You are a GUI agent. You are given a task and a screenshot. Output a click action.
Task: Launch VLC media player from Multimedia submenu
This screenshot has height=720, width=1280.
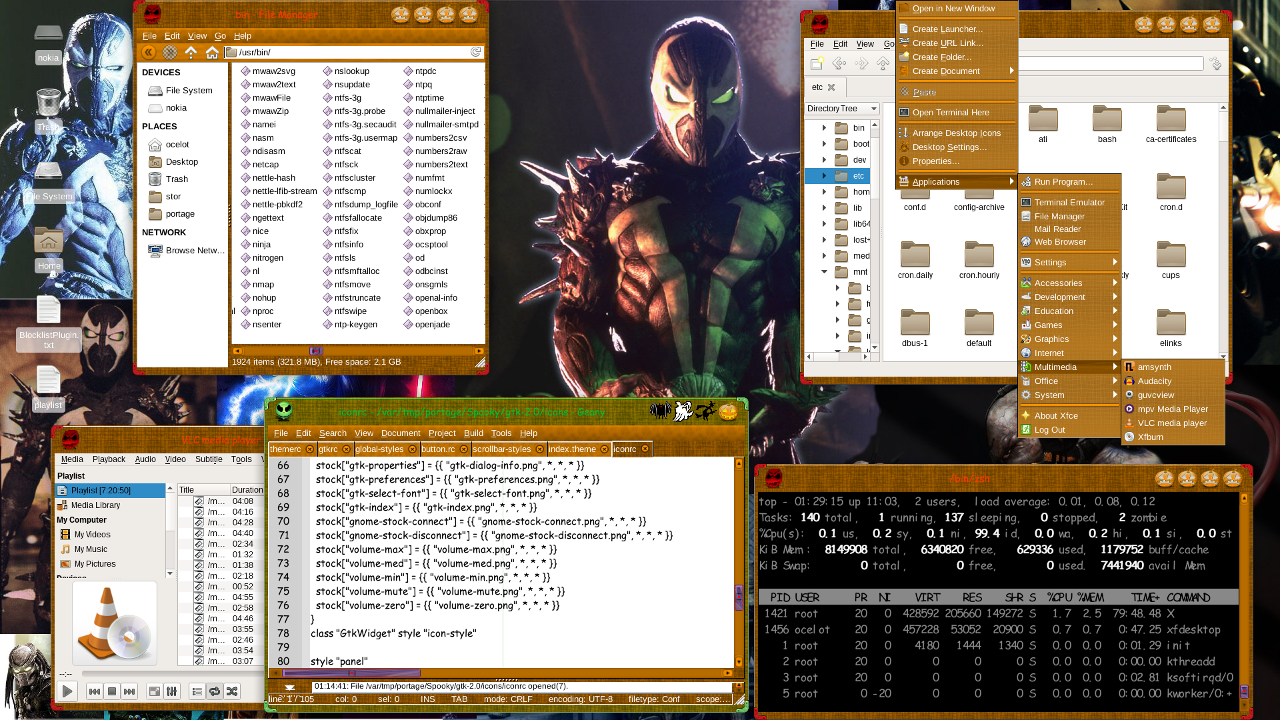tap(1174, 423)
